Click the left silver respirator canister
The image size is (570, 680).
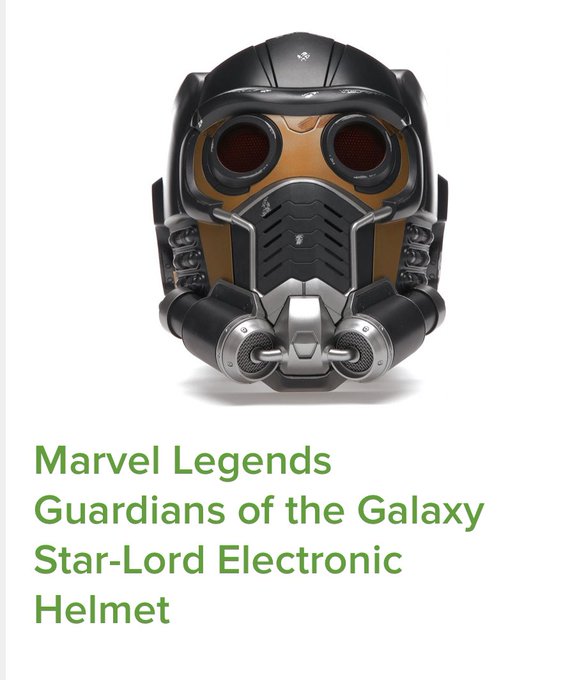(249, 350)
